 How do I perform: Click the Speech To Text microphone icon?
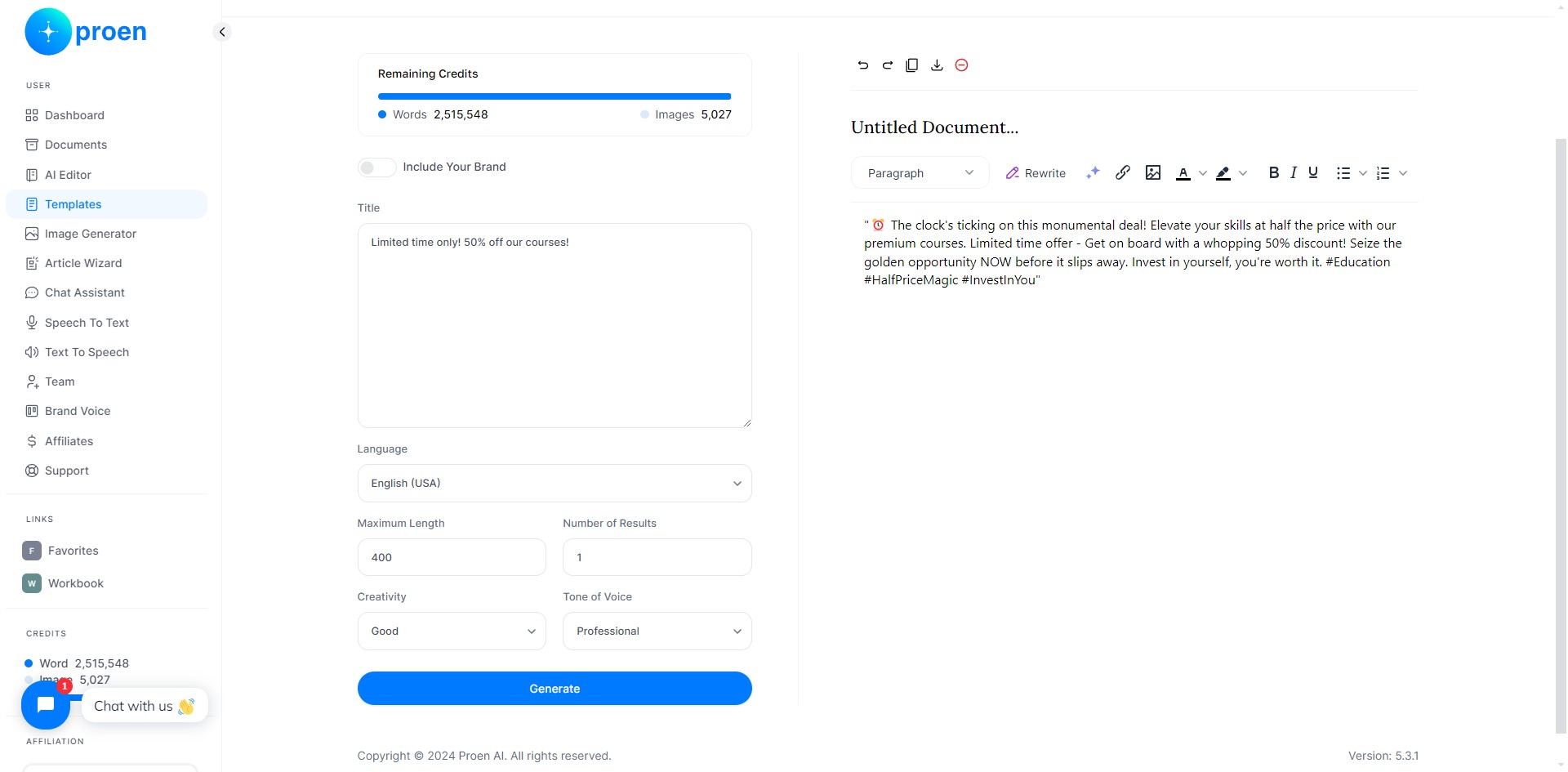click(32, 323)
